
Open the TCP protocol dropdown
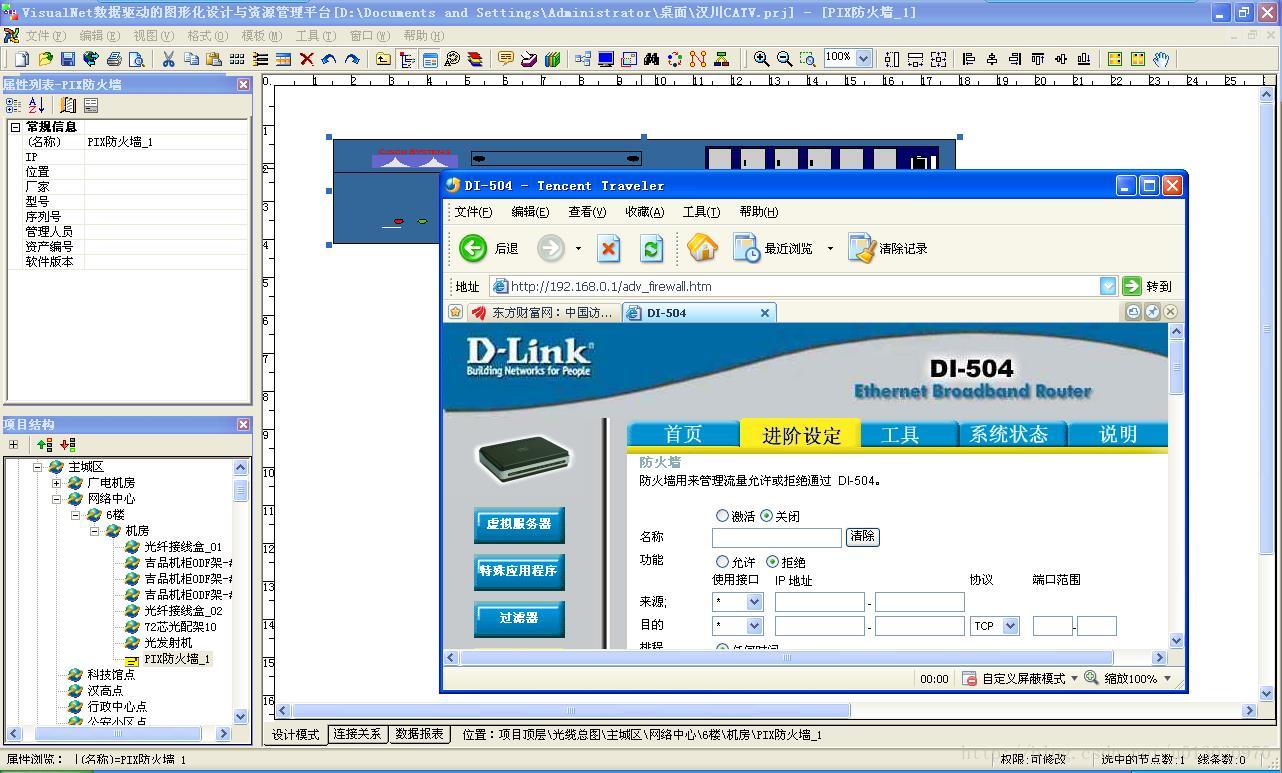1010,626
